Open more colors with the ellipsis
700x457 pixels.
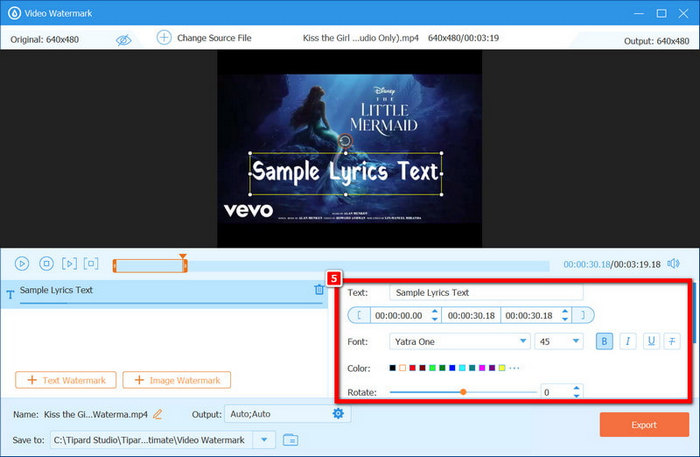coord(514,368)
